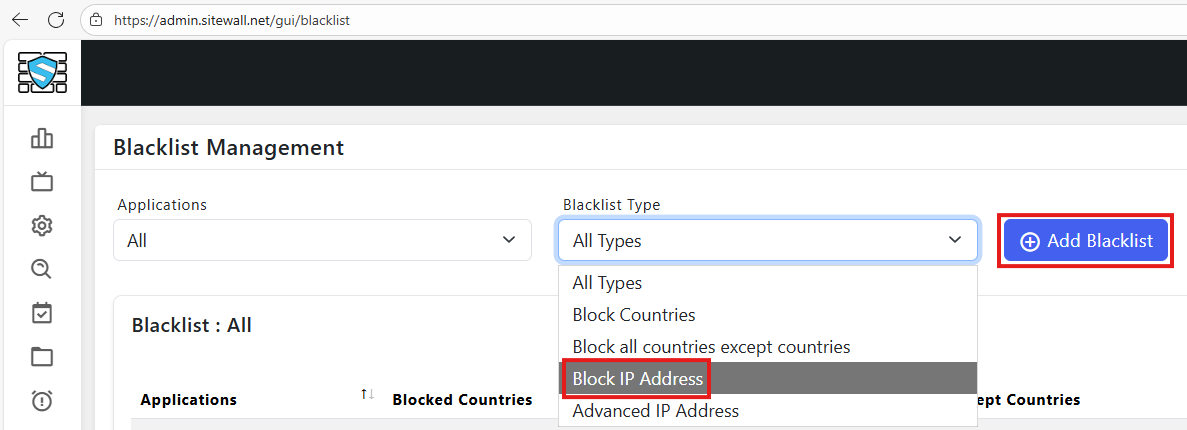Viewport: 1187px width, 430px height.
Task: Click the browser reload icon
Action: point(56,19)
